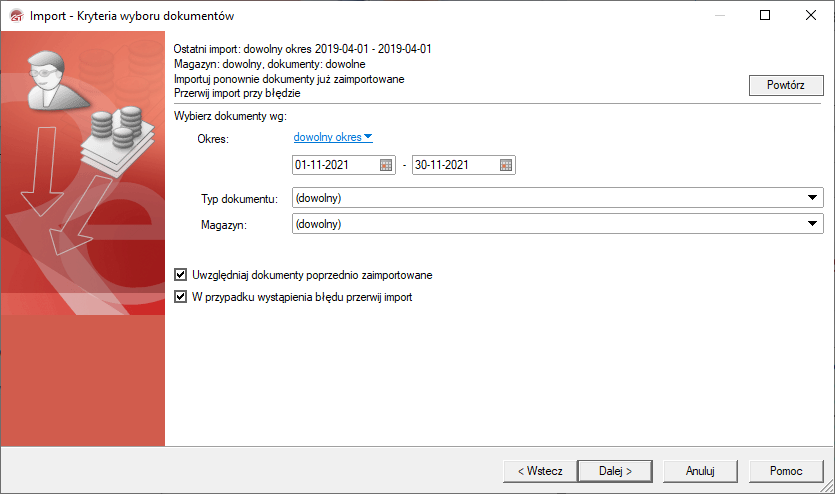Screen dimensions: 835x494
Task: Open calendar picker for end date 30-11-2021
Action: point(506,165)
